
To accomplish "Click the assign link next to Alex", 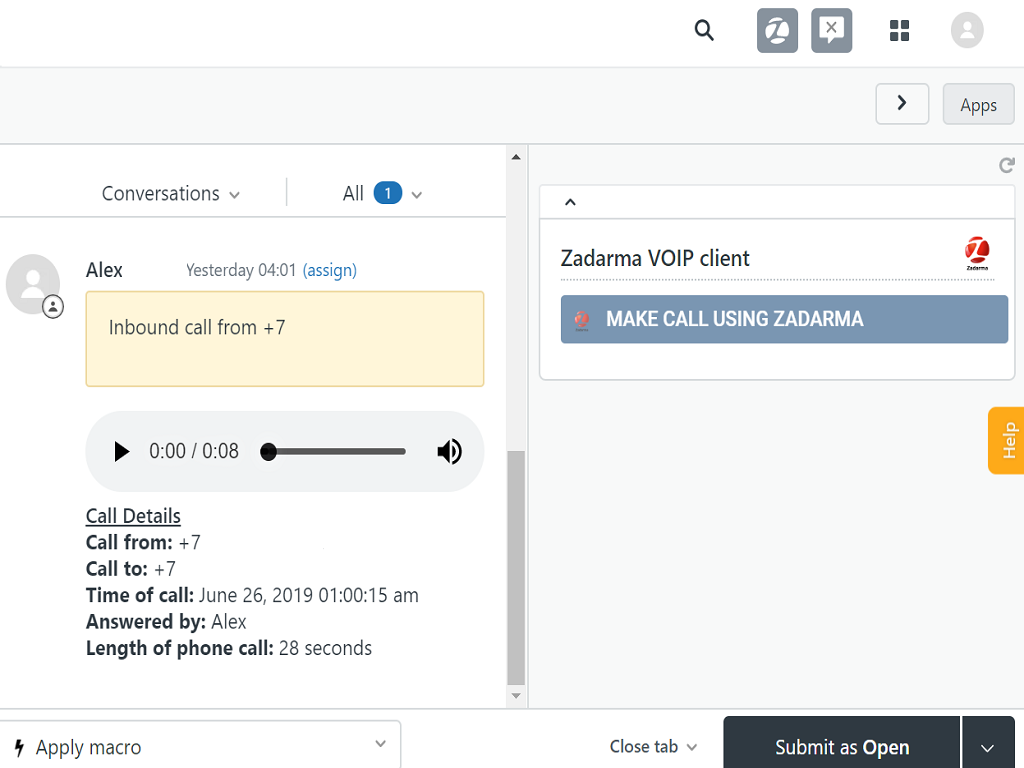I will [x=329, y=270].
